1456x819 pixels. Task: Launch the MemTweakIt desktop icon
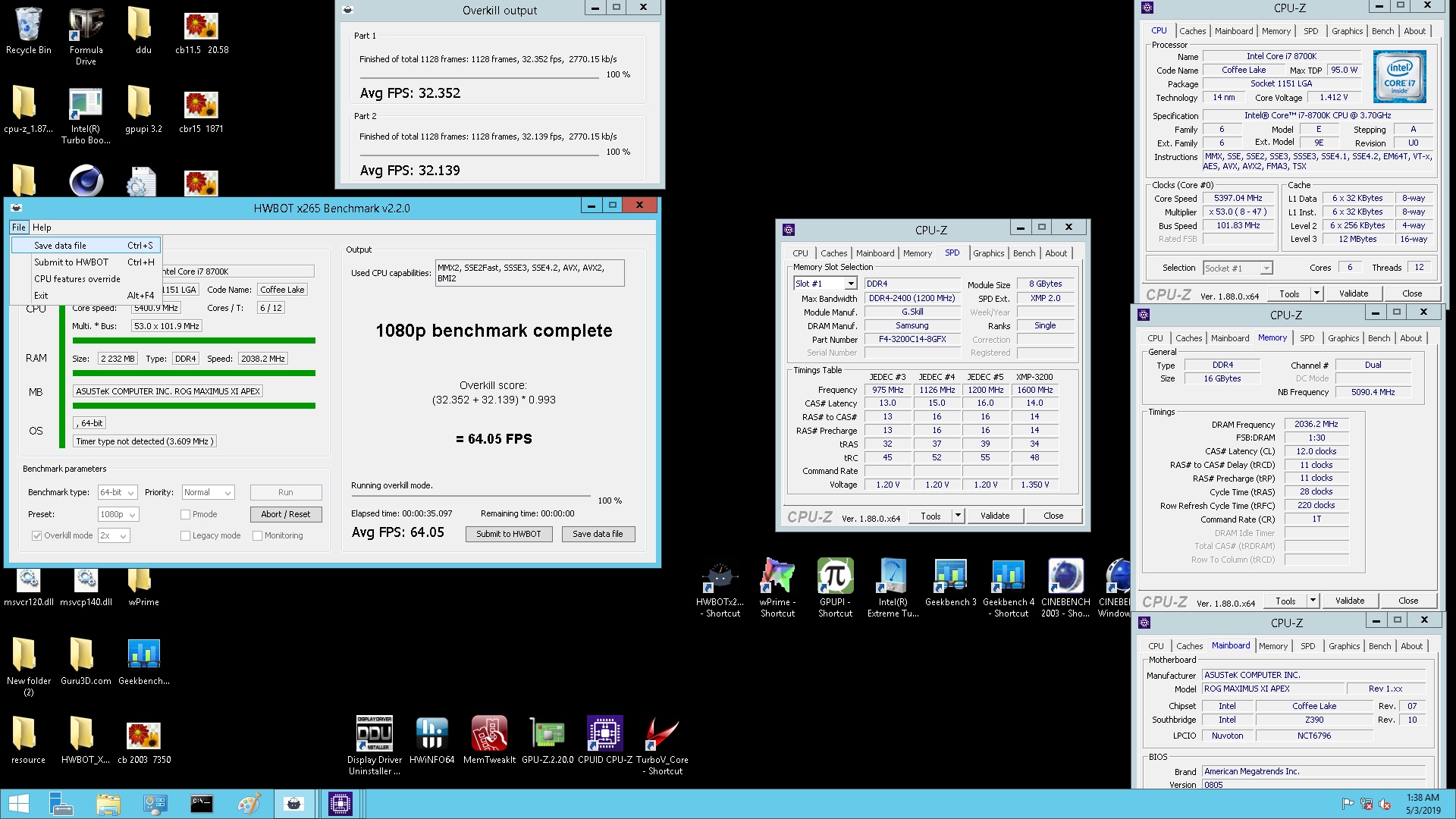click(489, 740)
